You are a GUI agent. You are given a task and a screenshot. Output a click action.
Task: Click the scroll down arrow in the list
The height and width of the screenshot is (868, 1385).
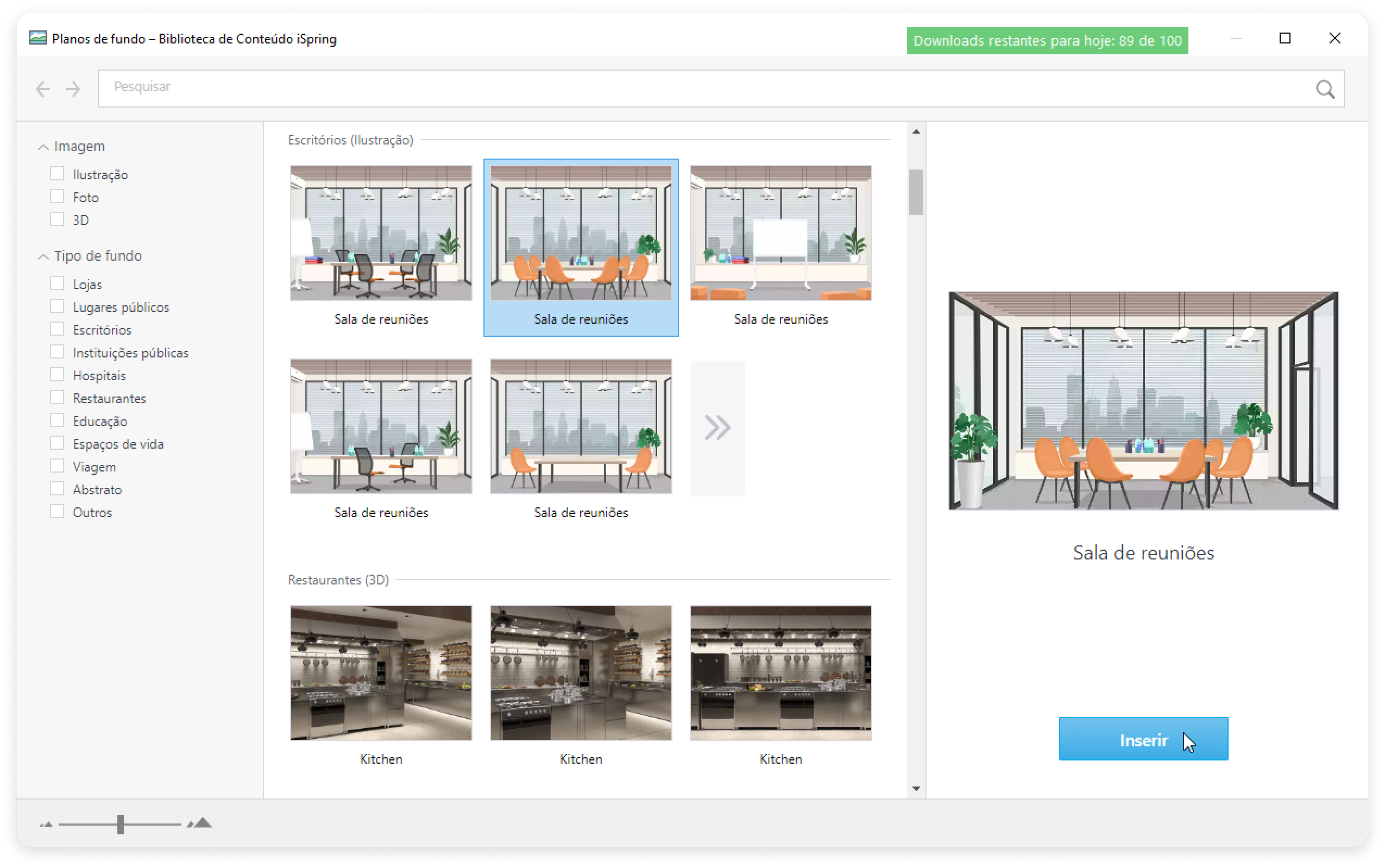click(x=916, y=789)
